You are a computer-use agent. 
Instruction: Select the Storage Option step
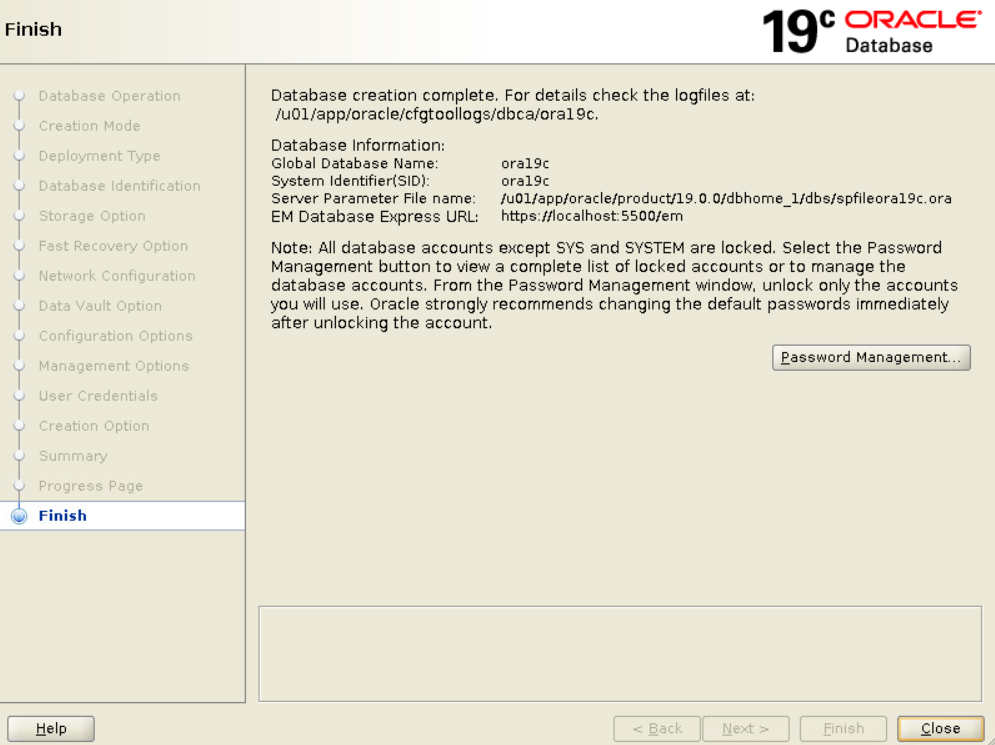tap(92, 216)
